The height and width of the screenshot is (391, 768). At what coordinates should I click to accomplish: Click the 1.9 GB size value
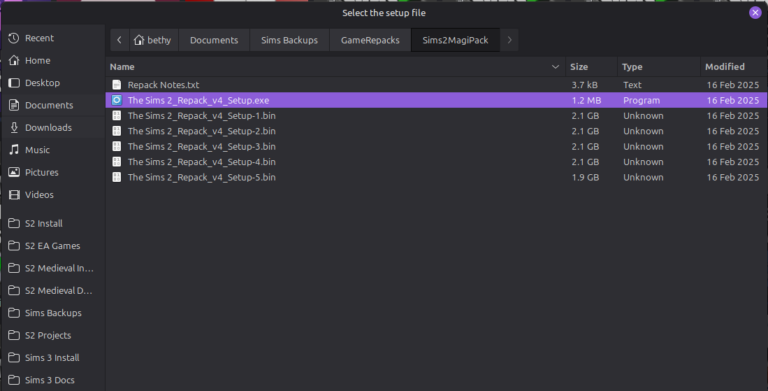585,177
